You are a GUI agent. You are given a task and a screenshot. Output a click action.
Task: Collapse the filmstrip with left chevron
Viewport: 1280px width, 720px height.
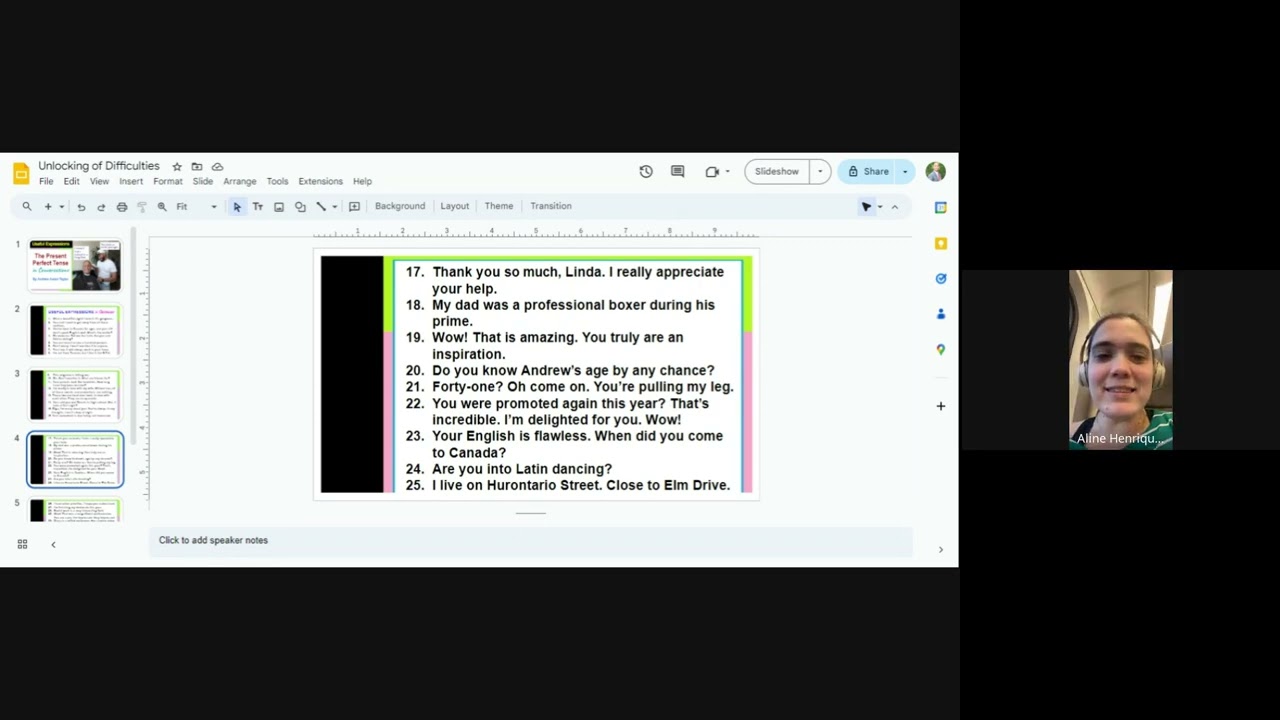coord(53,545)
